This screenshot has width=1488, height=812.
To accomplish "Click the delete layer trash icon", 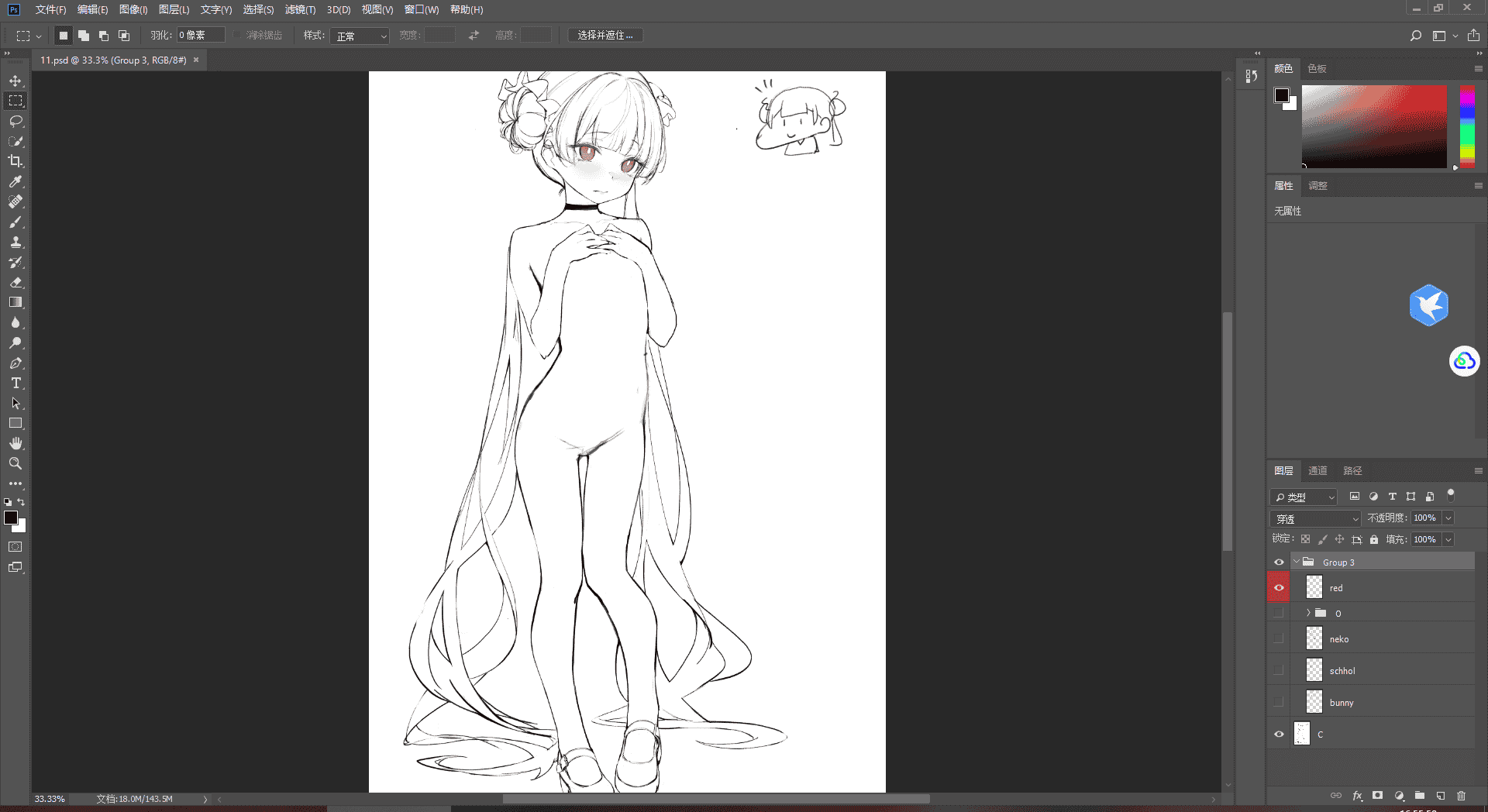I will point(1461,796).
